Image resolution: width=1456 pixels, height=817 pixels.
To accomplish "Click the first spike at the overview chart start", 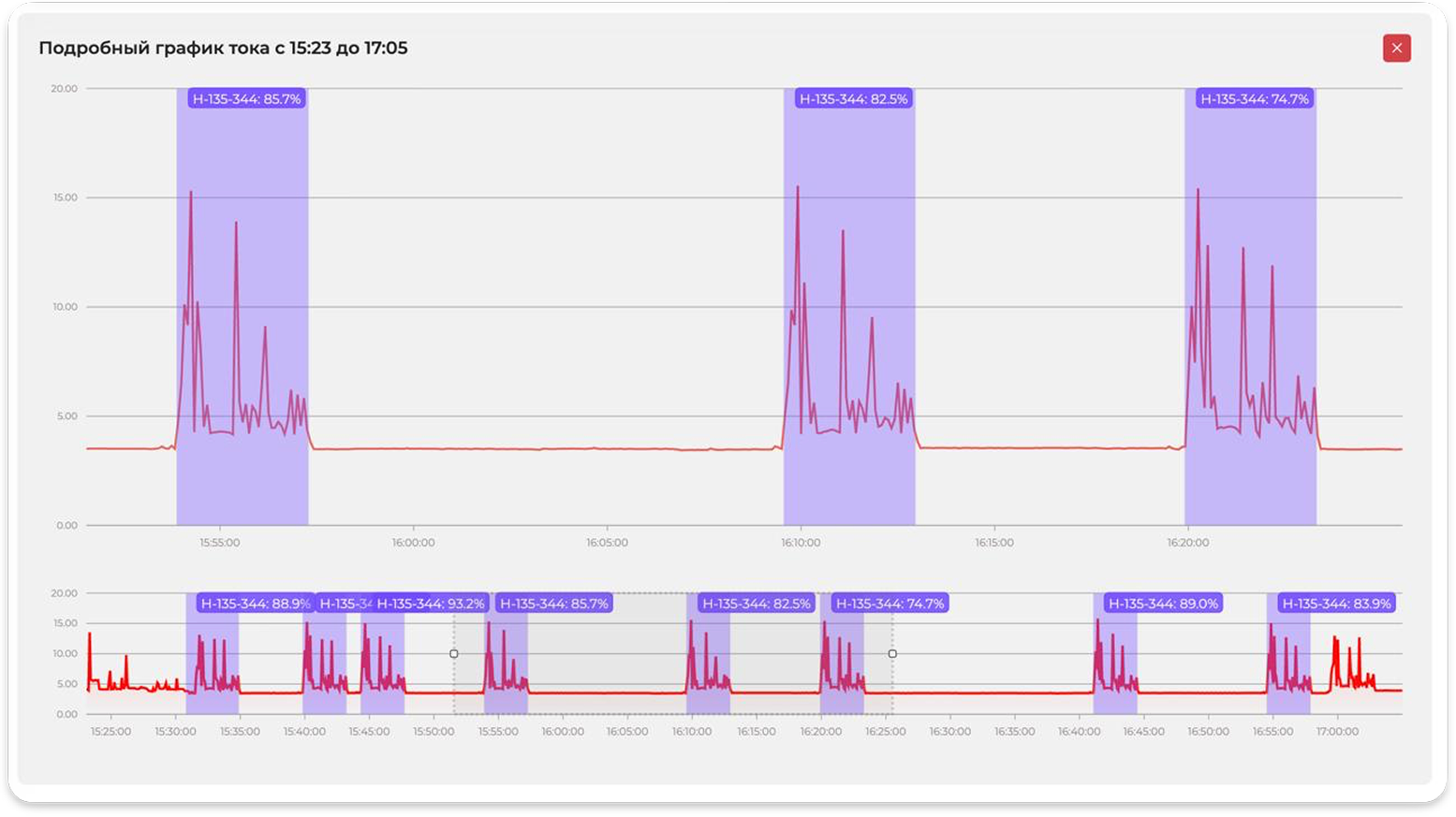I will [x=90, y=636].
